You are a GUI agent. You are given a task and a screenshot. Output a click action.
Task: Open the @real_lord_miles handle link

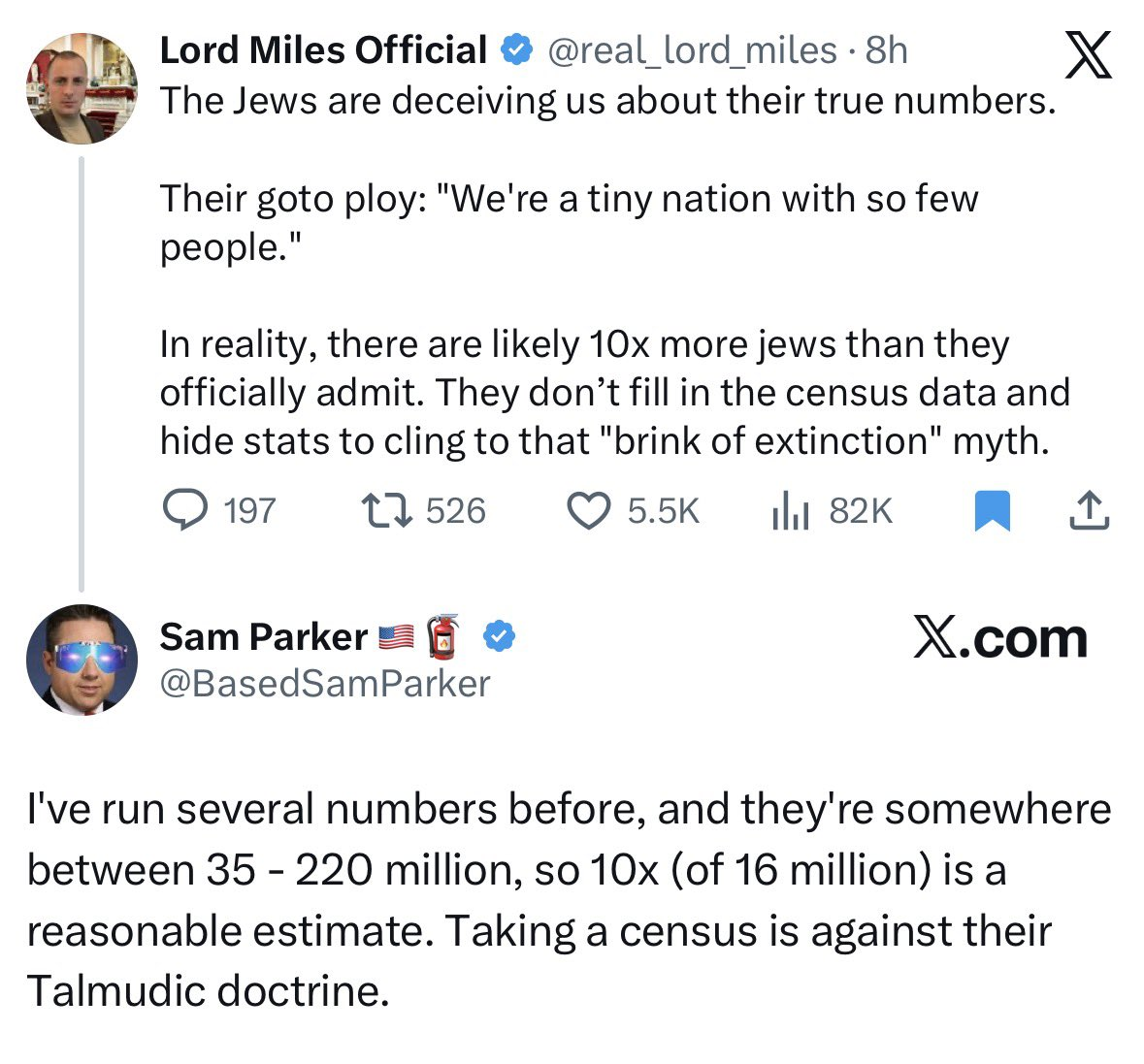click(693, 49)
